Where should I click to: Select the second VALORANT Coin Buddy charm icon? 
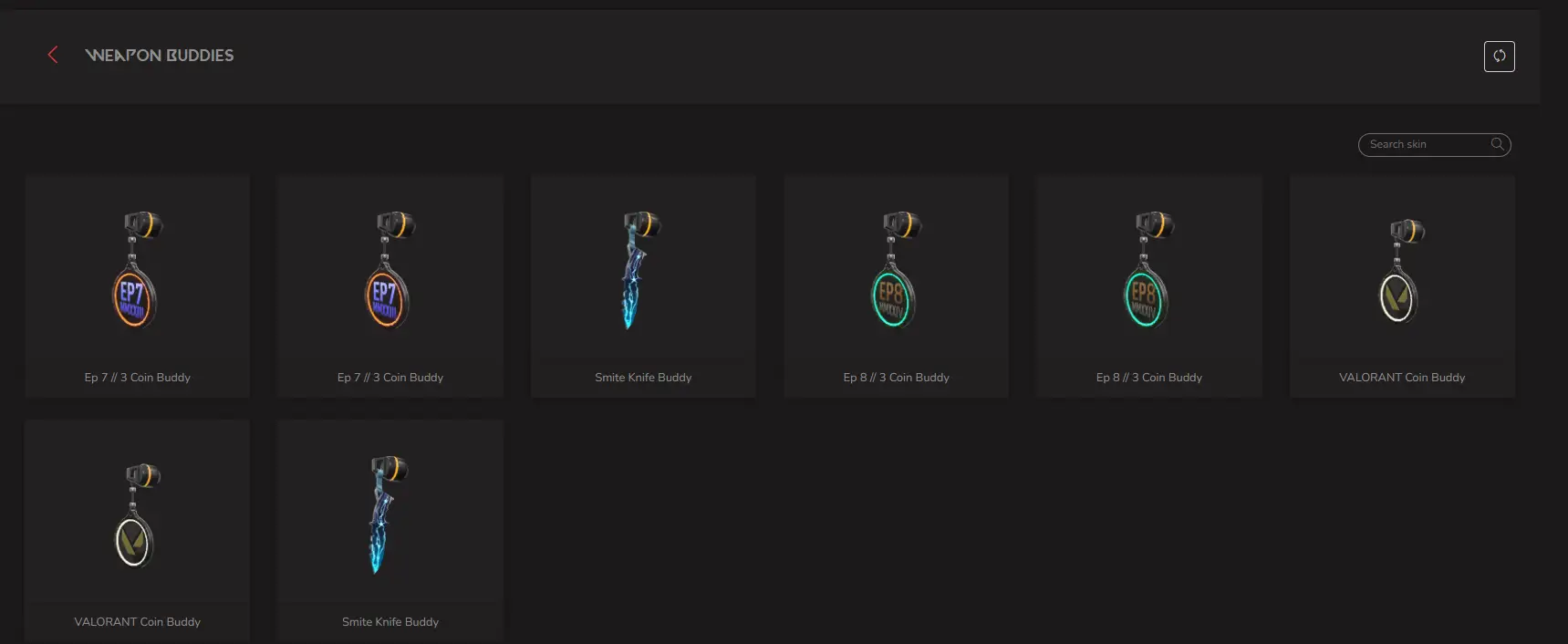coord(138,515)
